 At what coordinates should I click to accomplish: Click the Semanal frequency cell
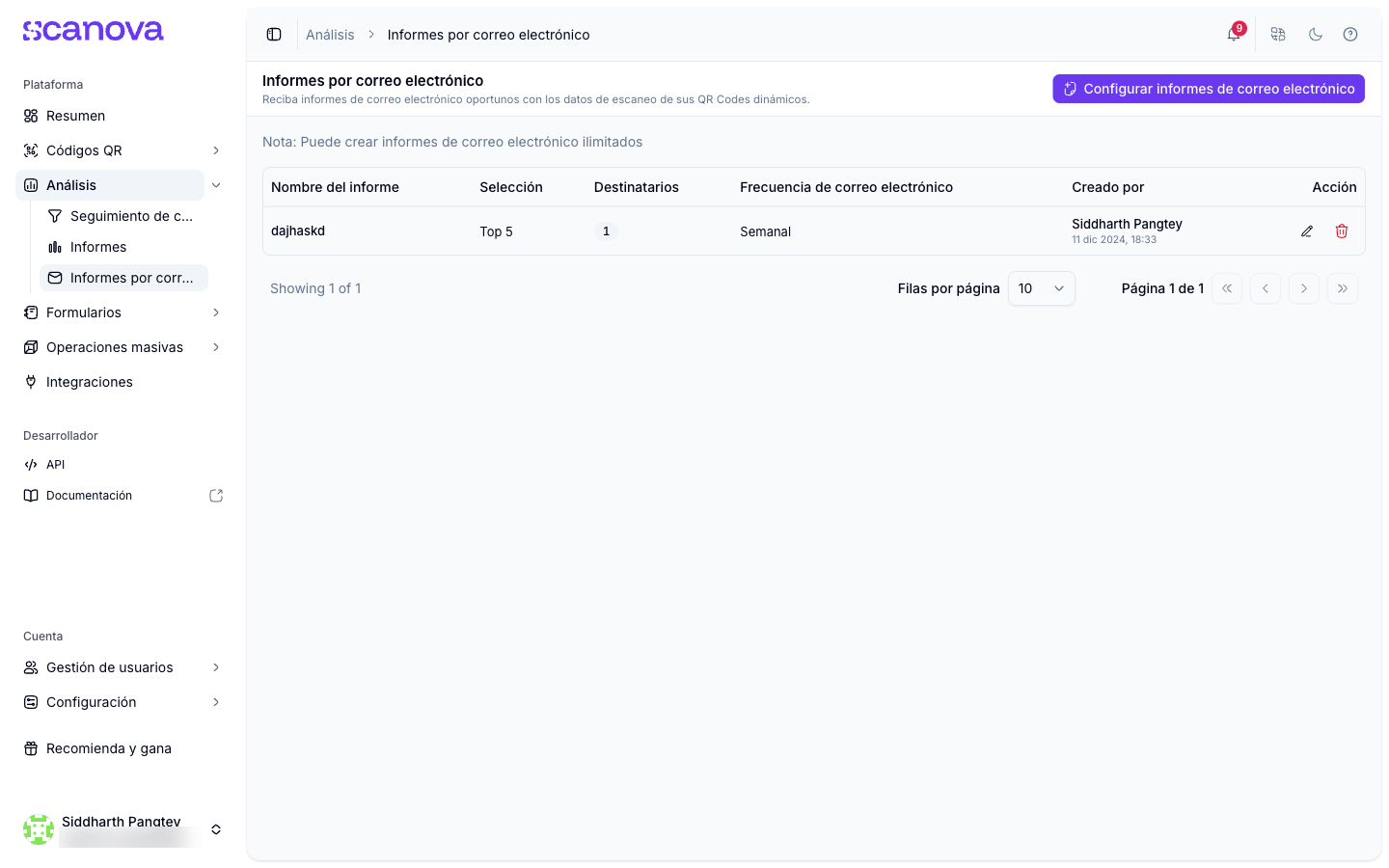(x=765, y=231)
